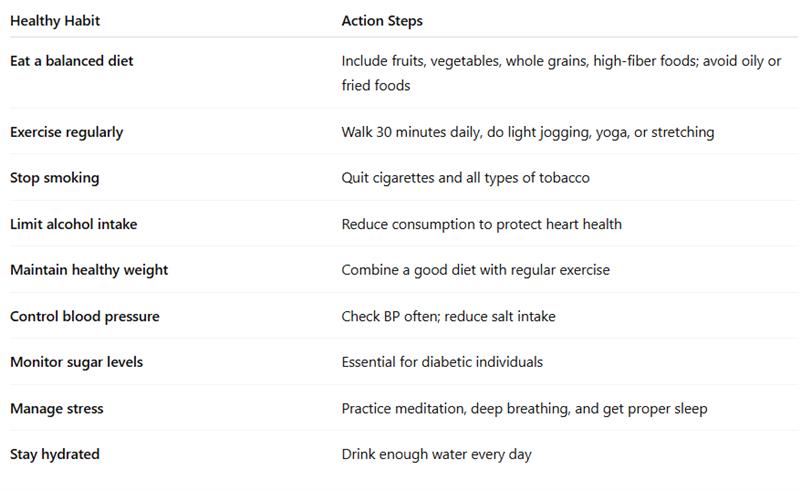The image size is (800, 490).
Task: Click "Quit cigarettes and all types of tobacco"
Action: click(465, 178)
